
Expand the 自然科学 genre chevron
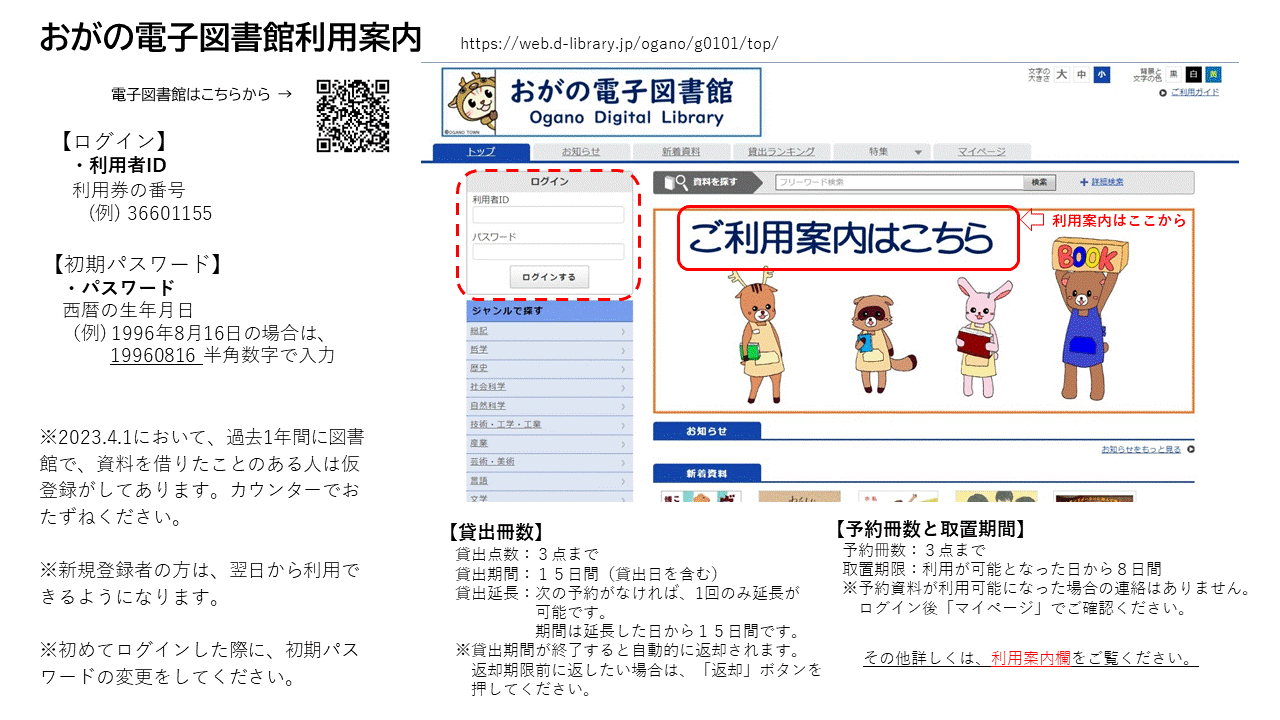click(623, 406)
